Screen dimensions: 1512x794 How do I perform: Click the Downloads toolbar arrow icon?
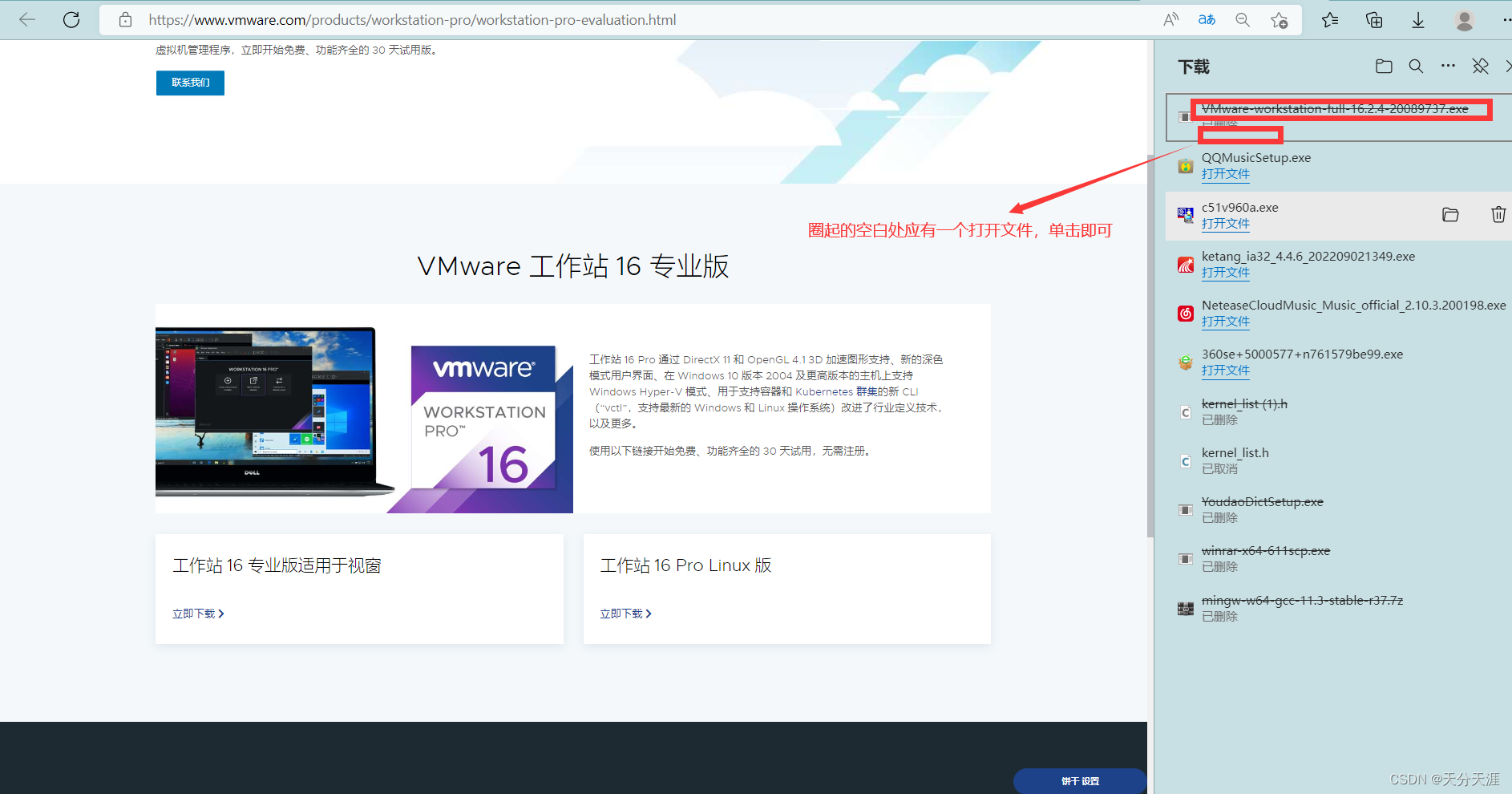click(x=1418, y=20)
